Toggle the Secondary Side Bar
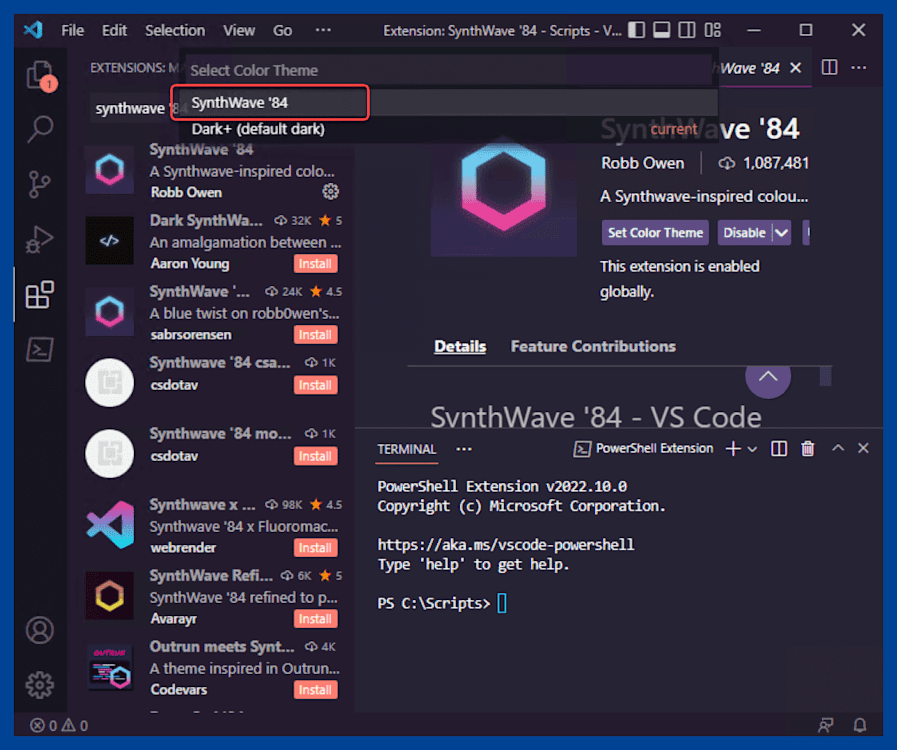897x750 pixels. coord(686,30)
